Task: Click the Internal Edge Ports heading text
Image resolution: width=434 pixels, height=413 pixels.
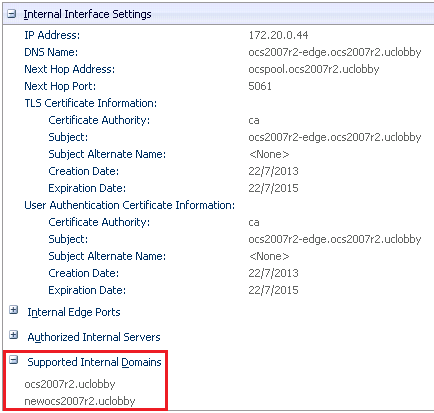Action: tap(74, 312)
